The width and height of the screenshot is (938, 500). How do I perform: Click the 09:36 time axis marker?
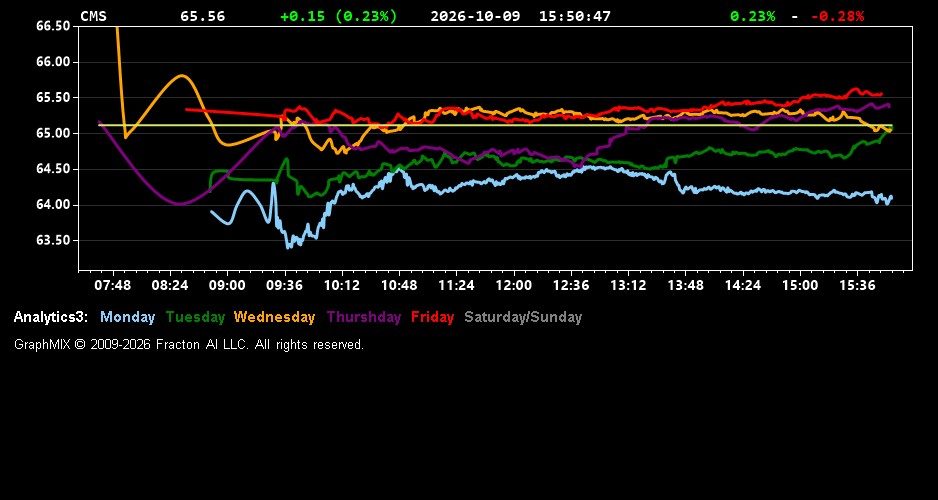284,285
